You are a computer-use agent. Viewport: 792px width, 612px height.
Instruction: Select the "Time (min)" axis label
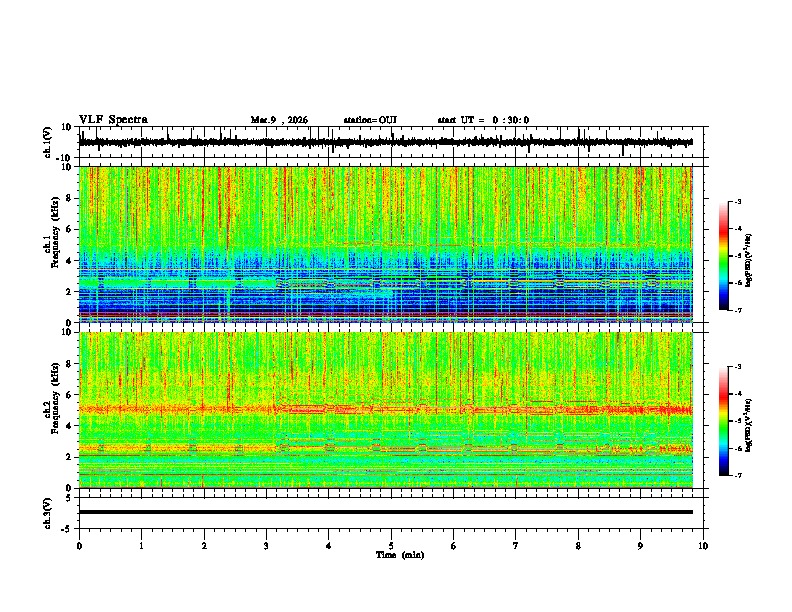[400, 555]
